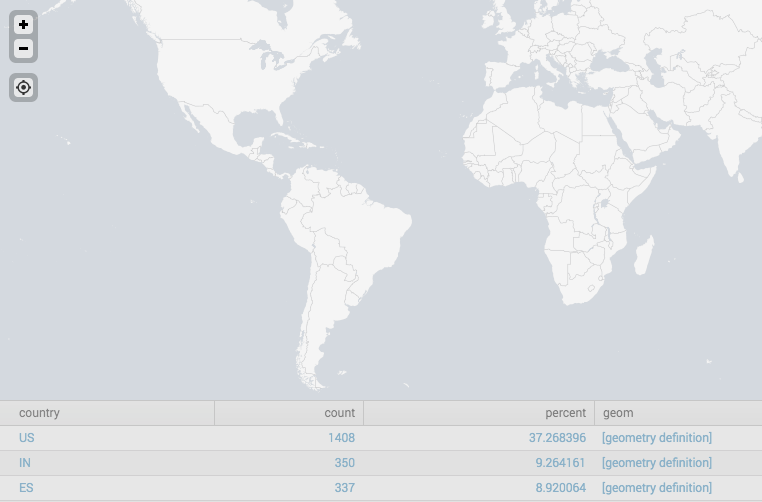Image resolution: width=762 pixels, height=502 pixels.
Task: Click the geom column header
Action: coord(617,413)
